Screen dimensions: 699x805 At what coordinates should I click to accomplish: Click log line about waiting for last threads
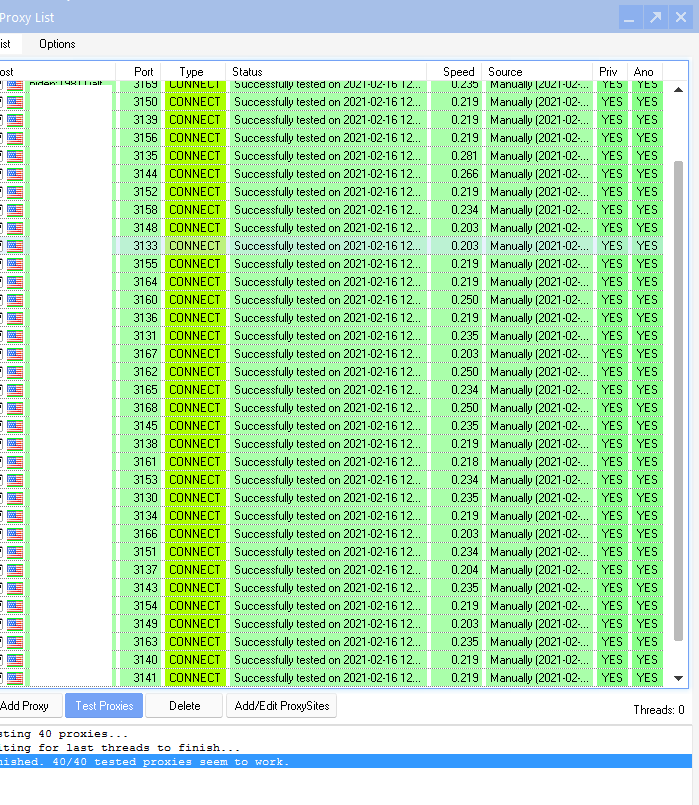click(x=120, y=748)
